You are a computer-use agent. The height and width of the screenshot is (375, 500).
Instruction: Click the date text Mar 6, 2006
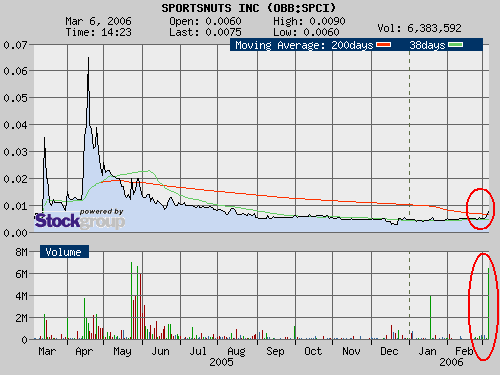pos(98,21)
